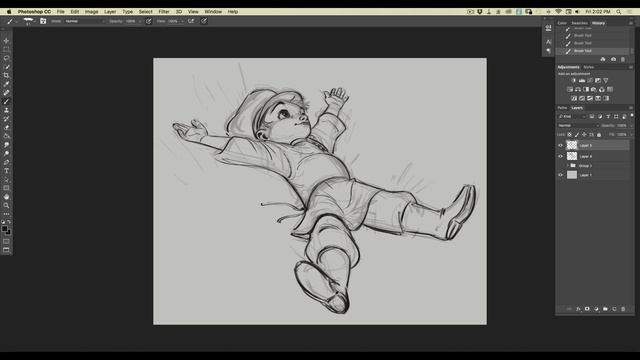Select the Healing Brush tool
The height and width of the screenshot is (360, 640).
6,93
